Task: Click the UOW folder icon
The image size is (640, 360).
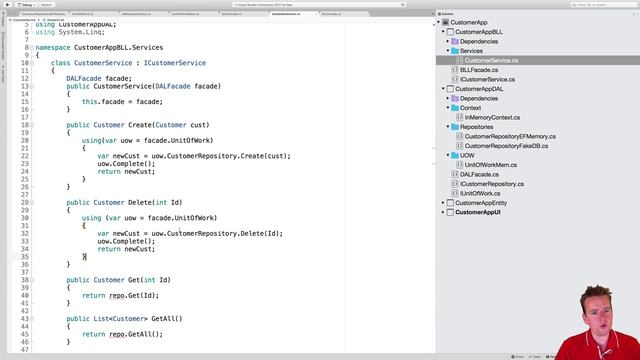Action: pyautogui.click(x=455, y=155)
